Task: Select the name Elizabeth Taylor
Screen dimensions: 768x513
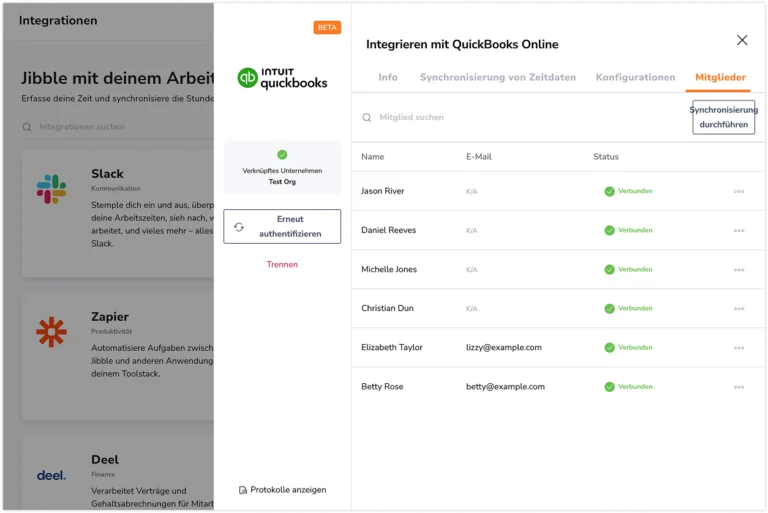Action: coord(392,347)
